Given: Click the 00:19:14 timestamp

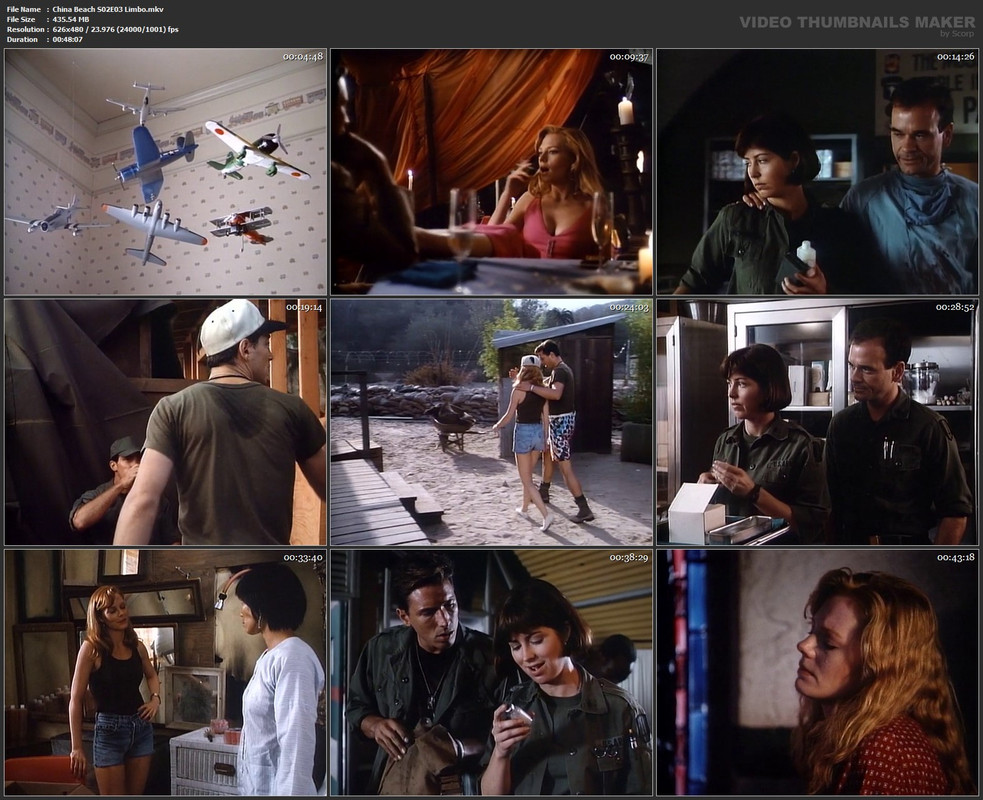Looking at the screenshot, I should click(303, 307).
